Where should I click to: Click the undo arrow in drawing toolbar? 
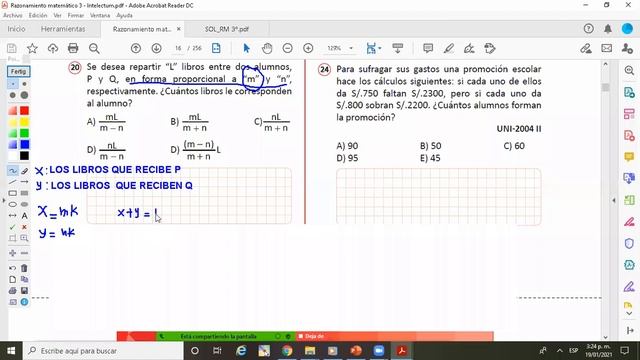13,268
